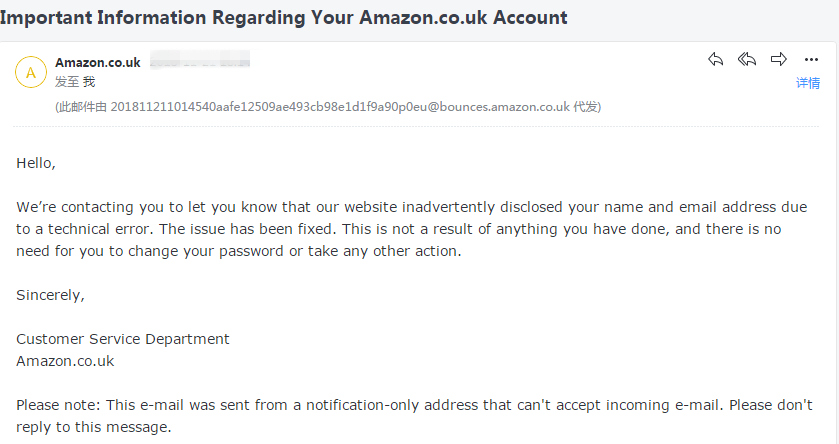Click the sender name Amazon.co.uk in the header

(98, 62)
